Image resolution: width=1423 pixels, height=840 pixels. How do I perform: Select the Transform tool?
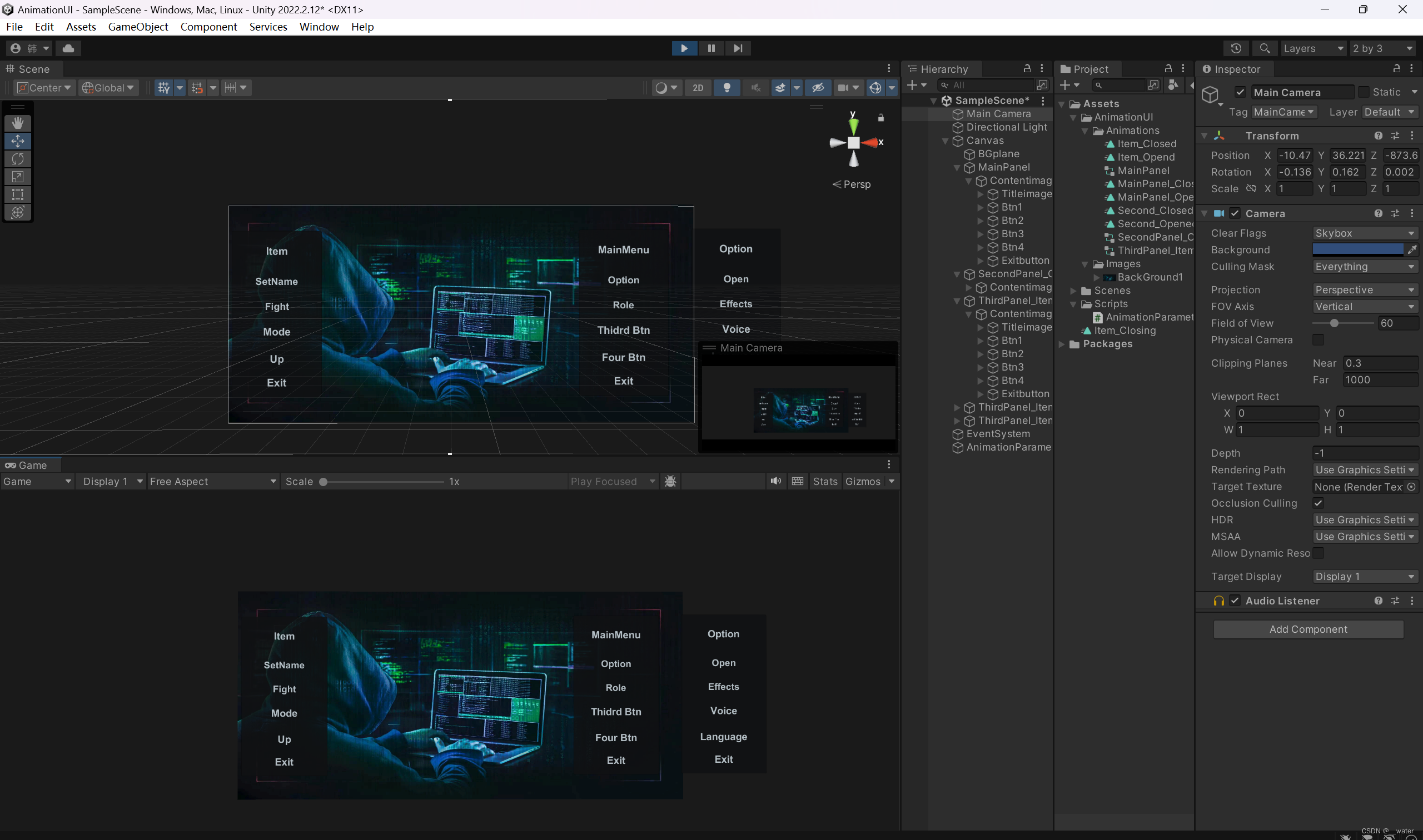pos(18,212)
